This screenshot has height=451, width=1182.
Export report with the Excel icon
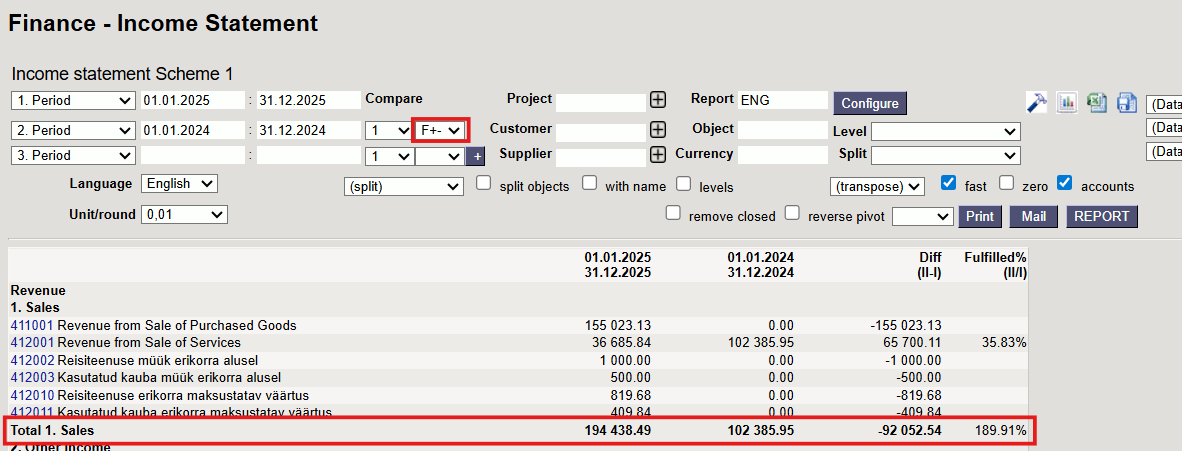(x=1097, y=102)
